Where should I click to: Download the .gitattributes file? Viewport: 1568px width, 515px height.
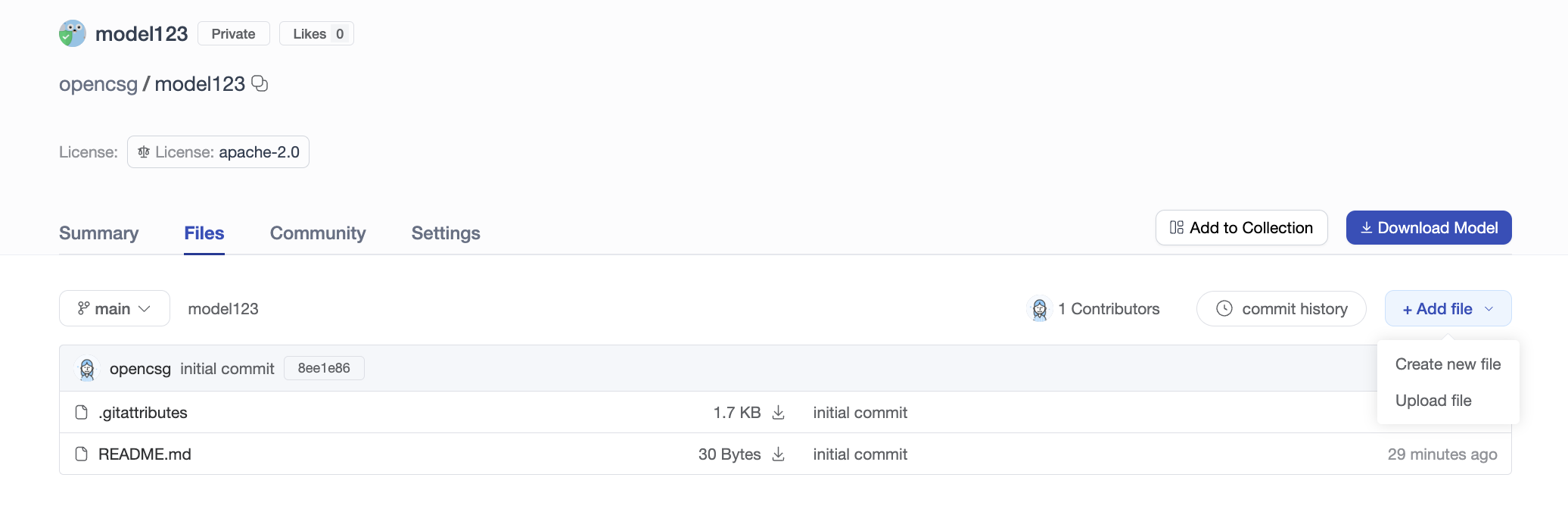[778, 413]
